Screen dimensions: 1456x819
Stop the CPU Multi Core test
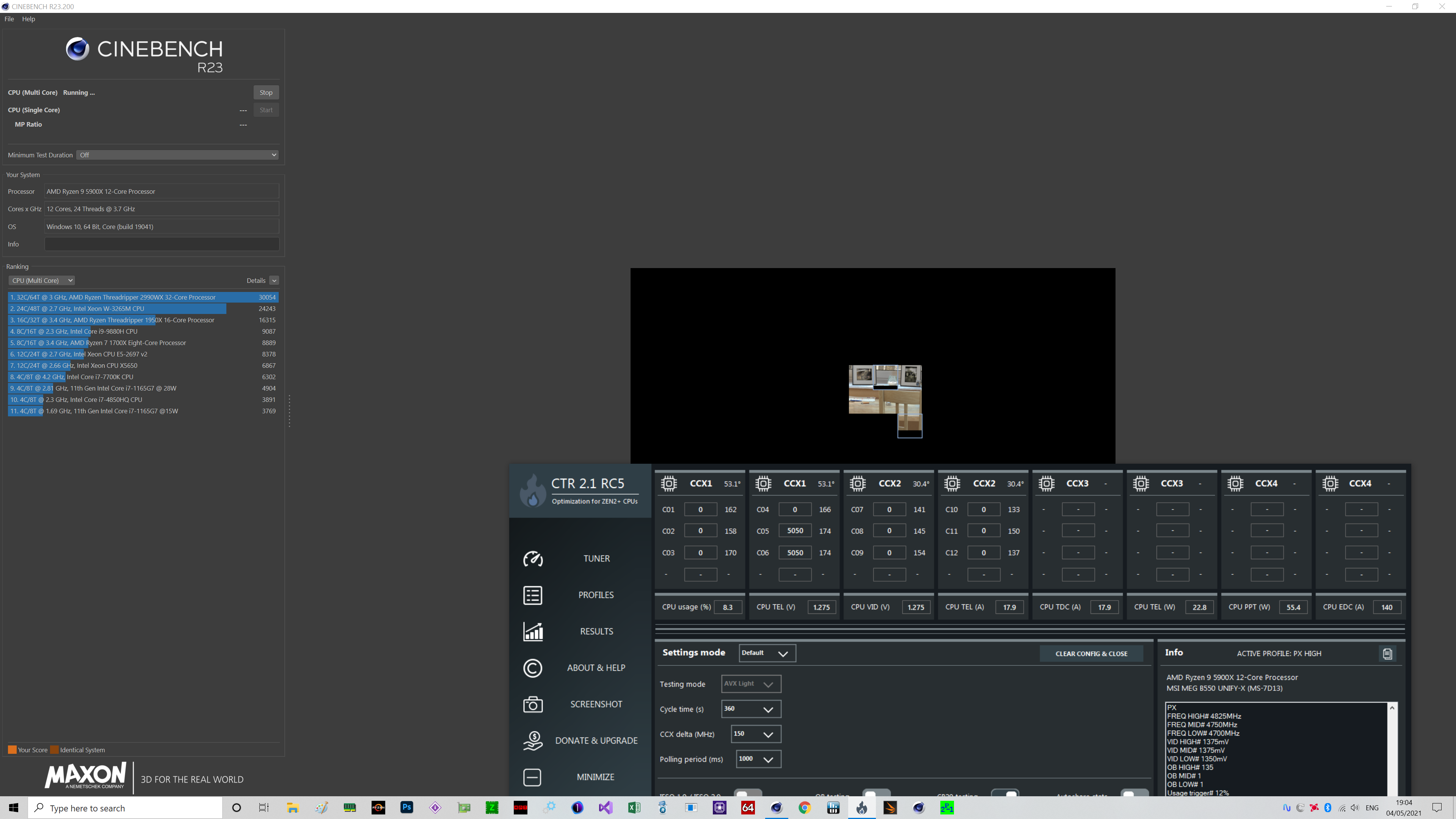point(266,93)
